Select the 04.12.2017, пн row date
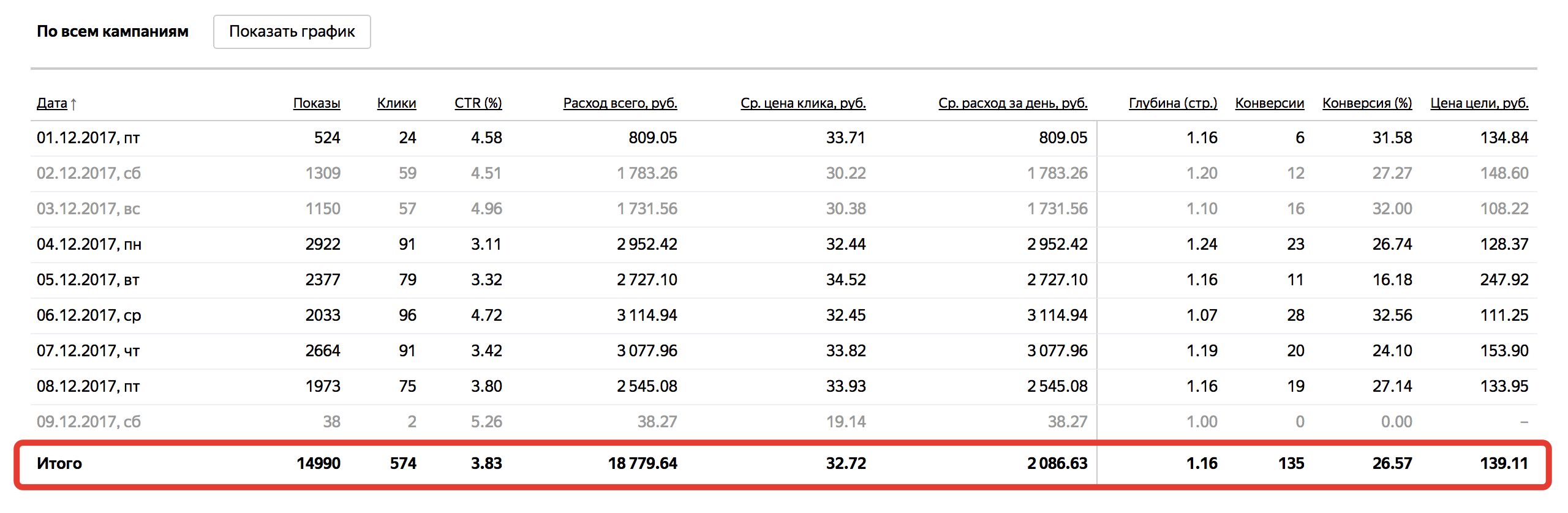 [89, 244]
